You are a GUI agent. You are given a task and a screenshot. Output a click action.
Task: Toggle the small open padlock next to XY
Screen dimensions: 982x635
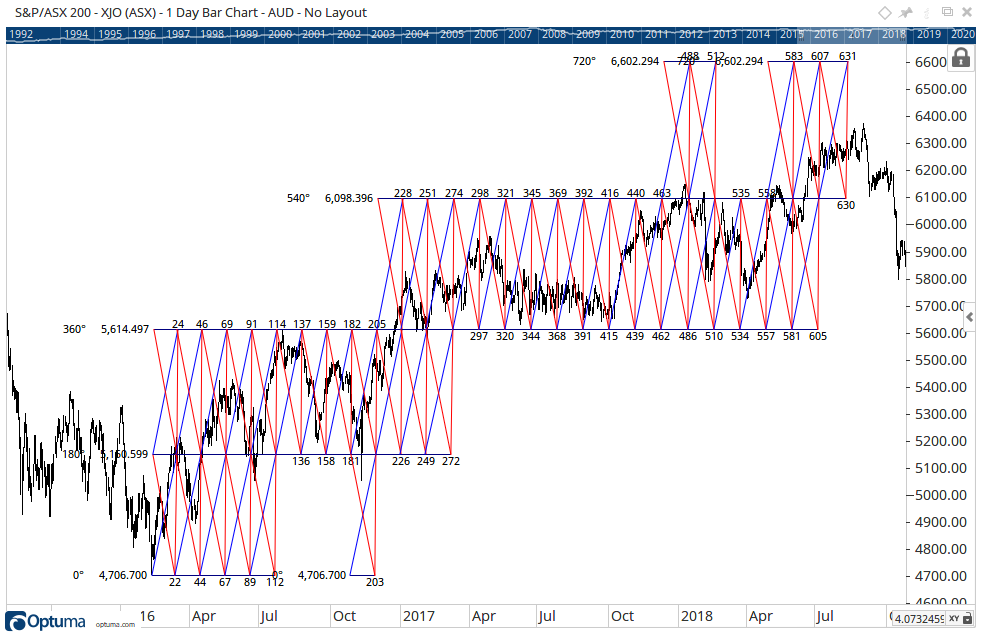968,618
